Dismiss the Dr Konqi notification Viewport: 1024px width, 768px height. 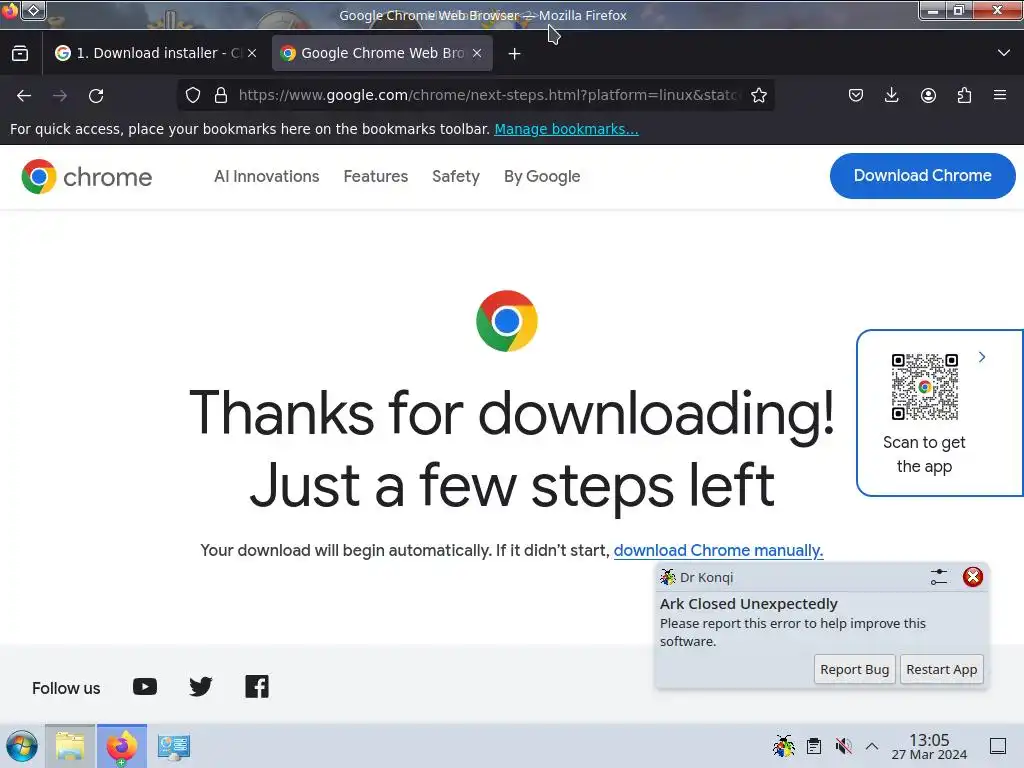[973, 577]
